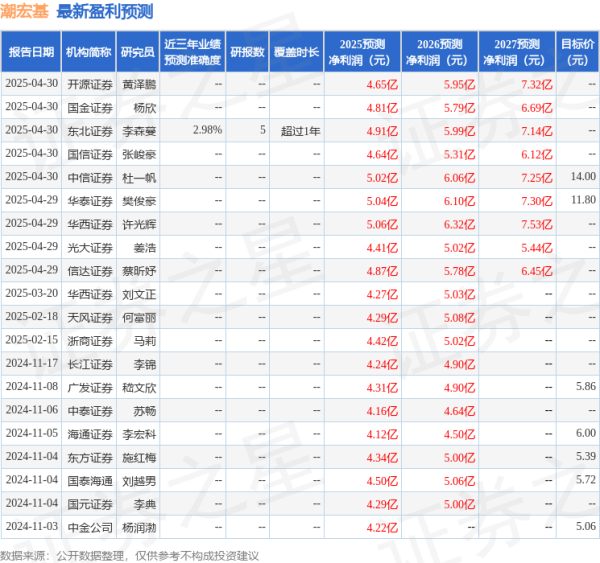Click the 2027预测净利润 column header
Image resolution: width=600 pixels, height=563 pixels.
(x=516, y=51)
